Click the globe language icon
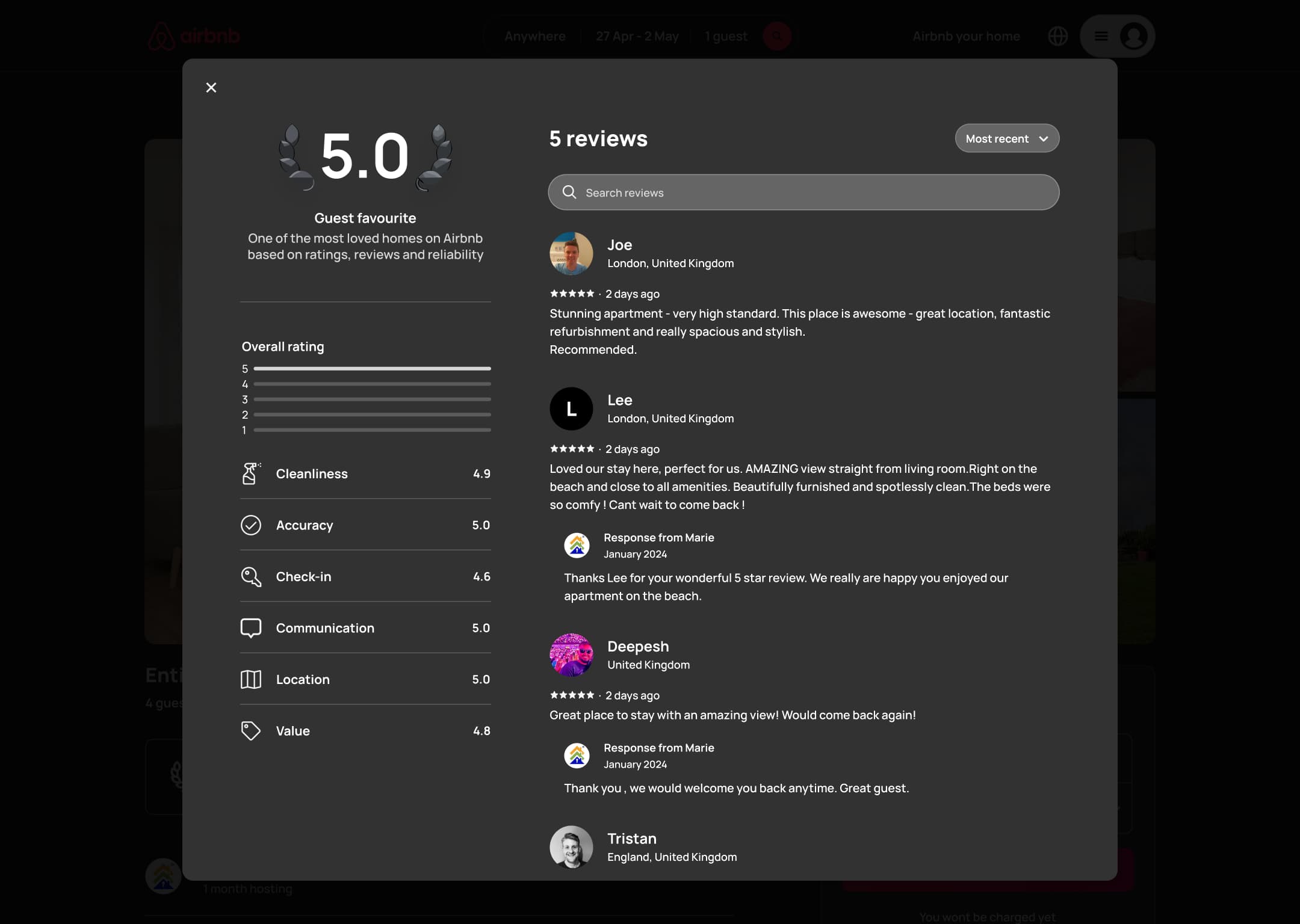The width and height of the screenshot is (1300, 924). pyautogui.click(x=1058, y=36)
